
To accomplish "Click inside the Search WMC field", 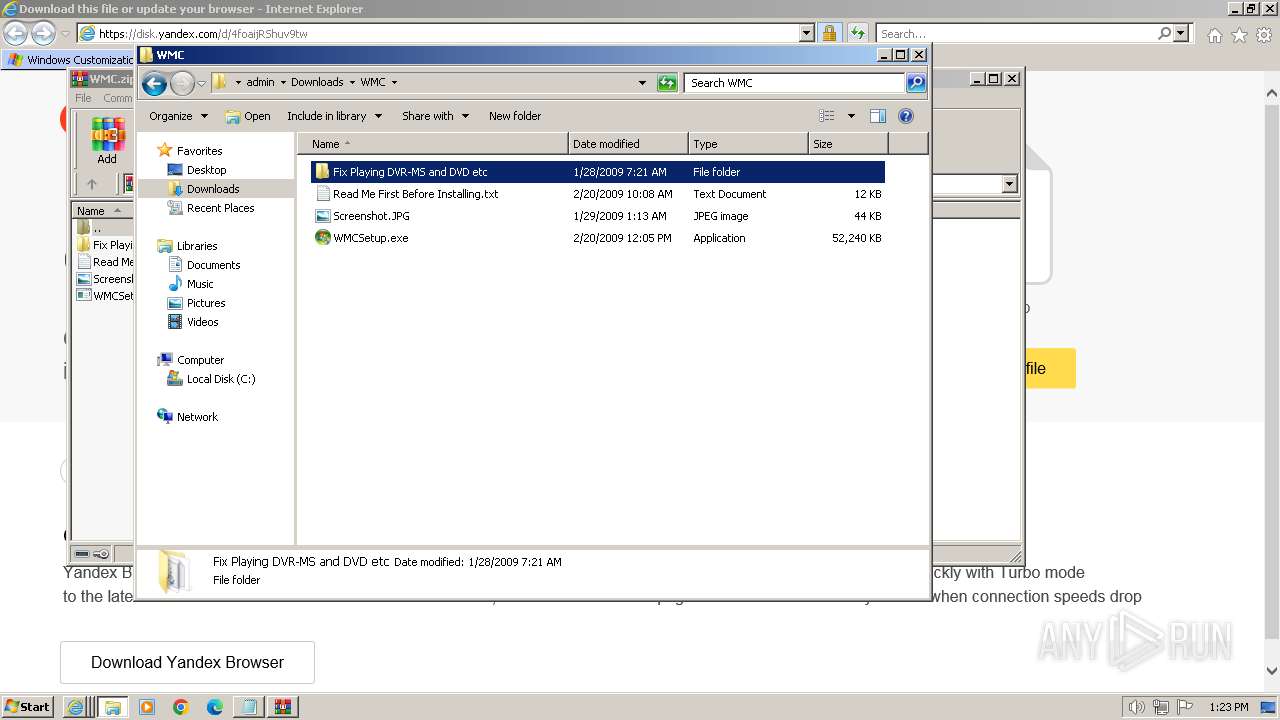I will (795, 83).
